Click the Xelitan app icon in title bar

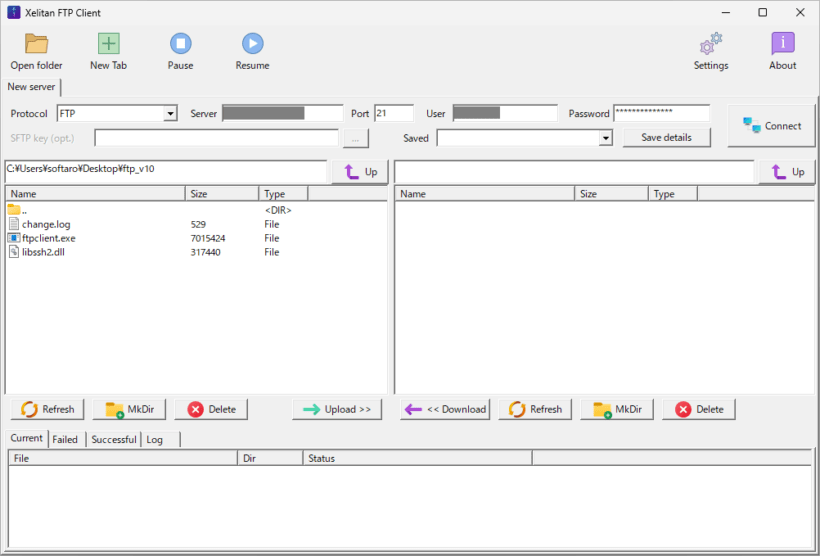(x=14, y=13)
